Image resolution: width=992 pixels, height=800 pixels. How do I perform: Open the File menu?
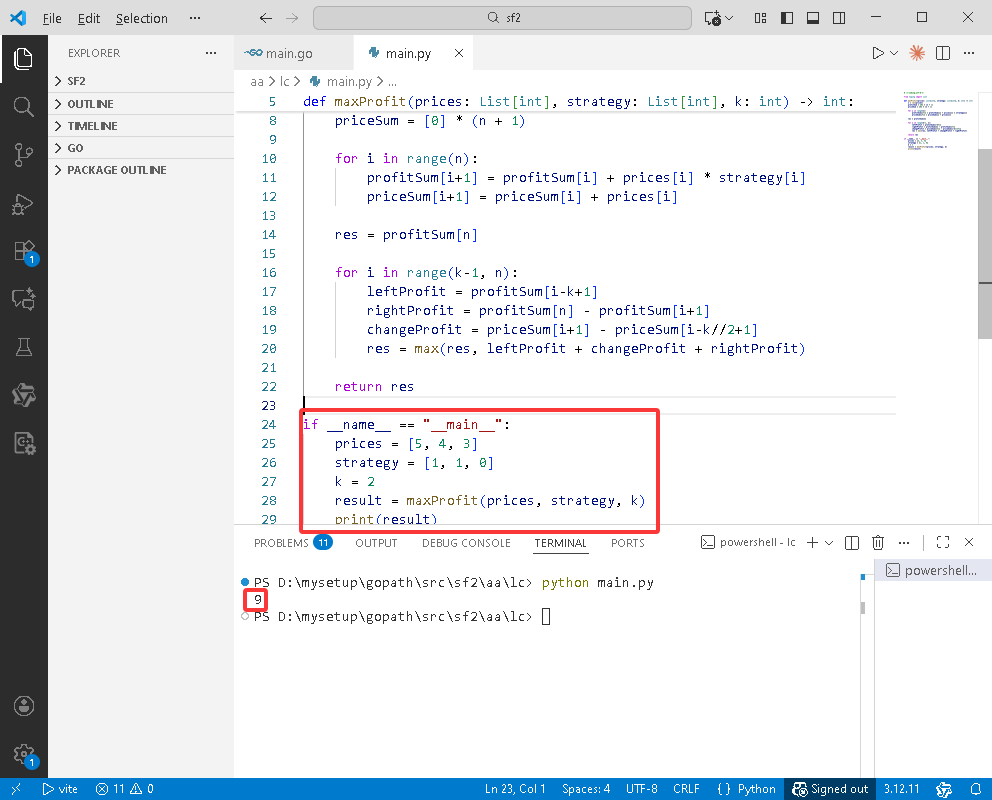pos(52,18)
